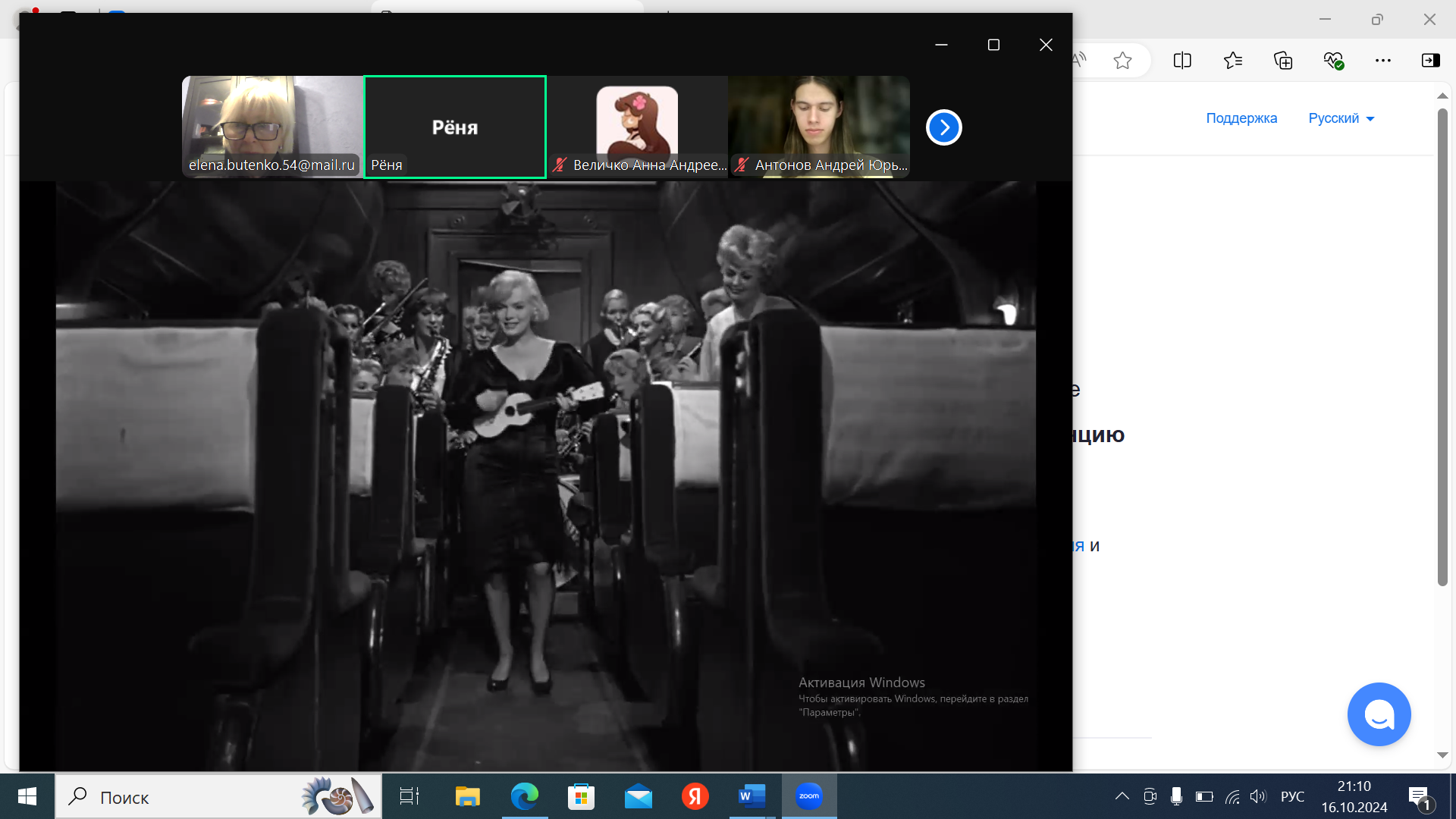The height and width of the screenshot is (819, 1456).
Task: Open Microsoft Store from taskbar
Action: [581, 796]
